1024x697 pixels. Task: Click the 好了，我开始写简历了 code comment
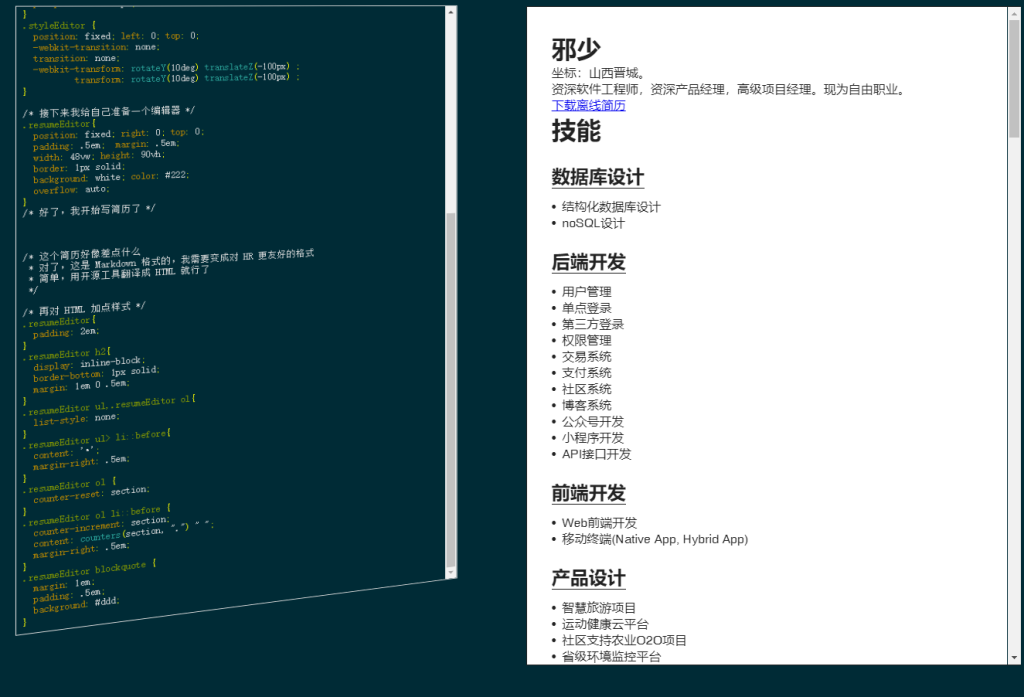90,212
